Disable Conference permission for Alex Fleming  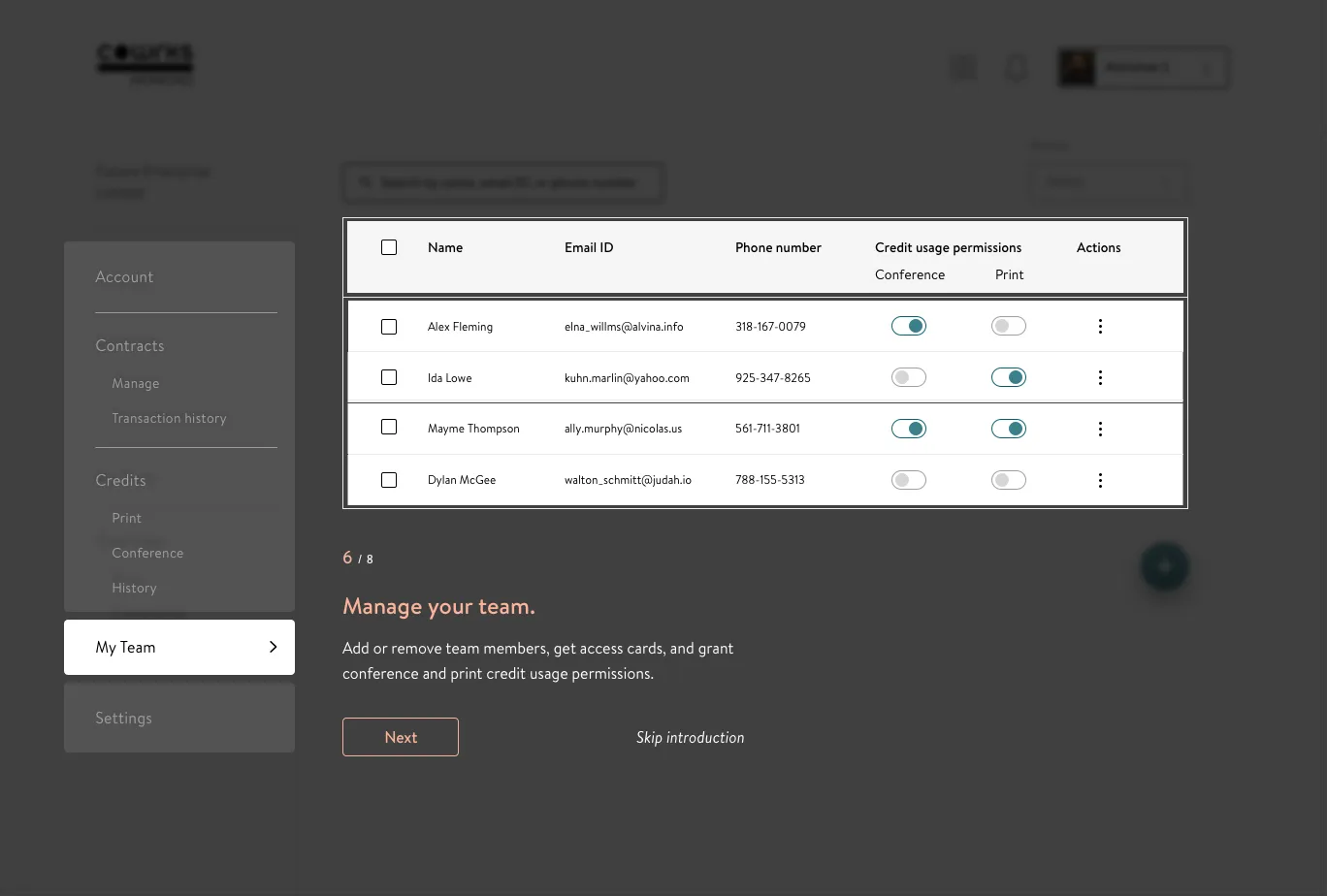(909, 327)
